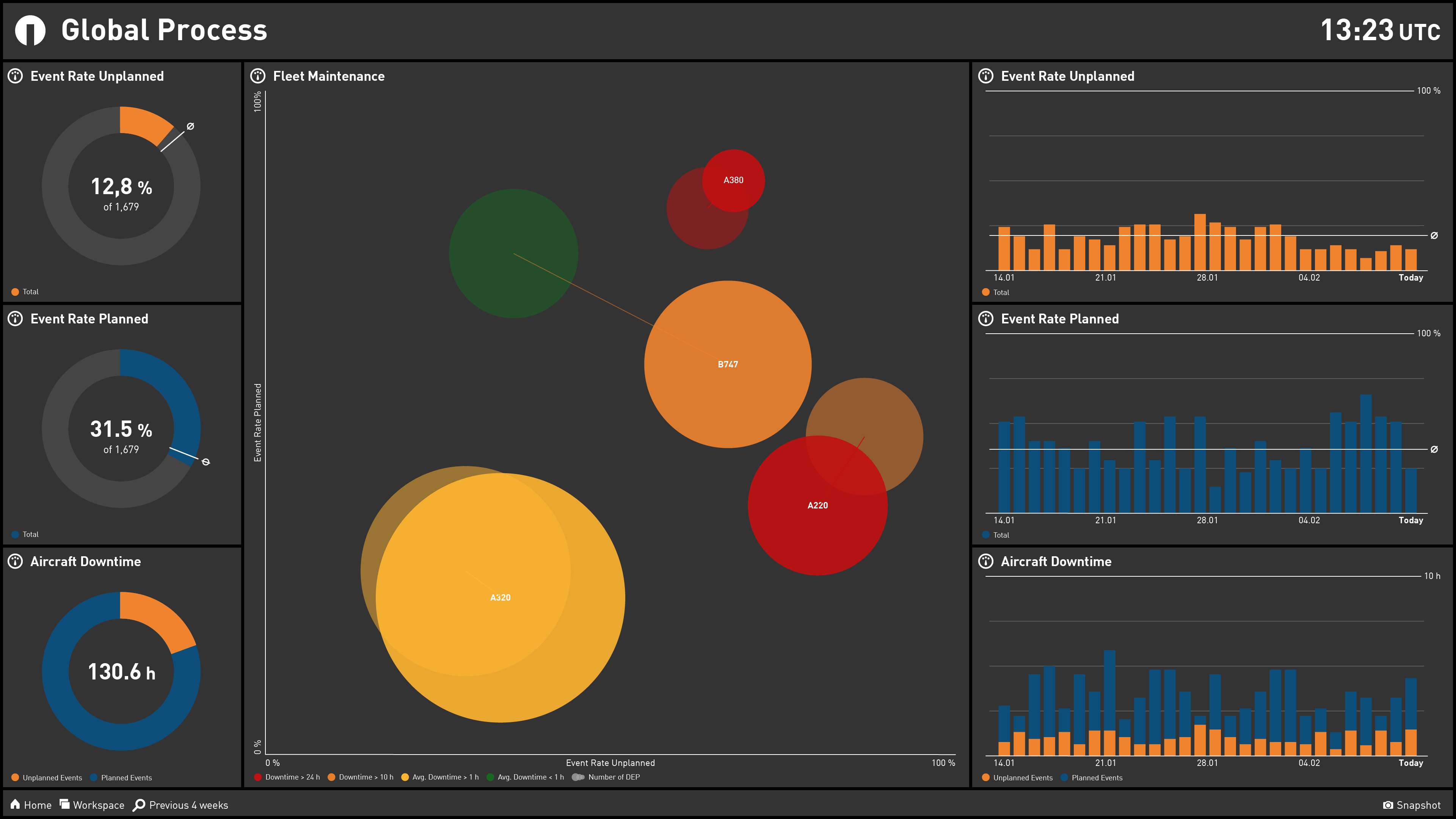Click average symbol on Planned bar chart
Screen dimensions: 1456x819
click(1434, 449)
